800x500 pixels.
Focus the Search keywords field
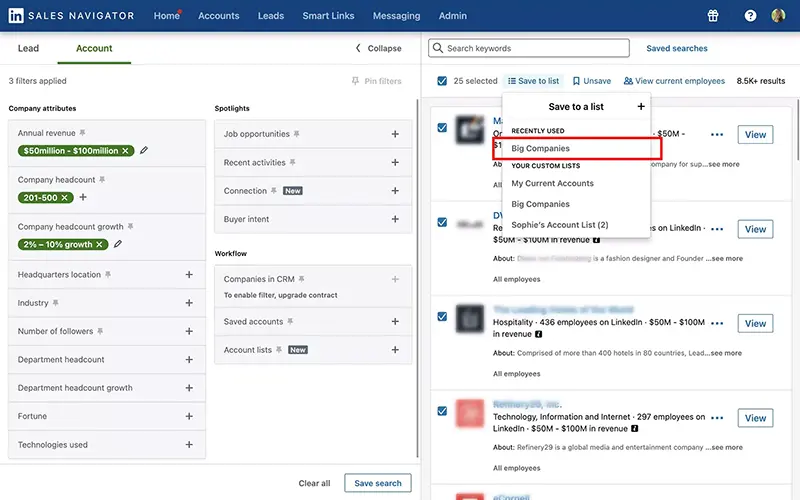click(x=529, y=48)
